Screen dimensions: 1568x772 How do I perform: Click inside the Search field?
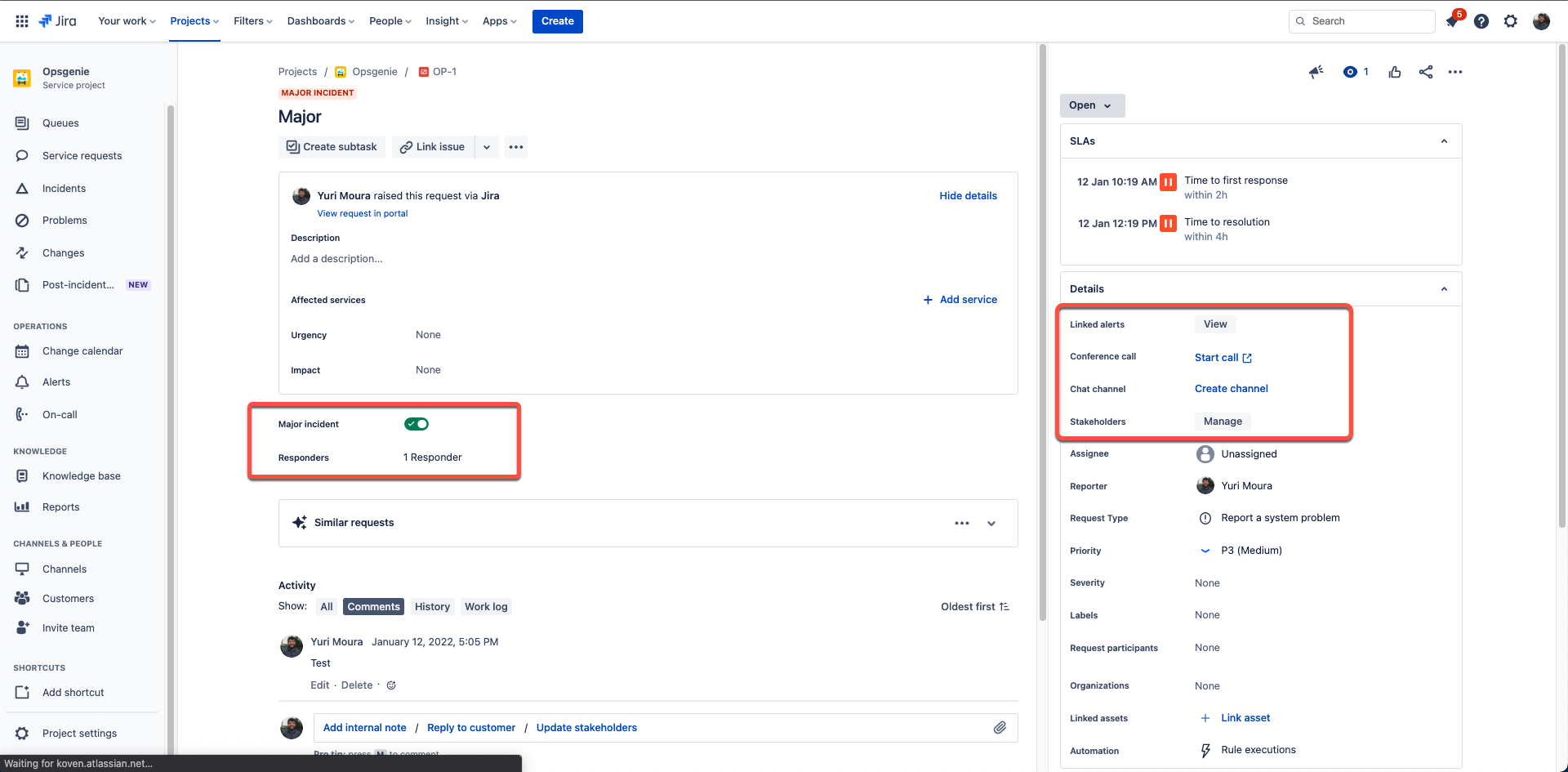pyautogui.click(x=1361, y=20)
